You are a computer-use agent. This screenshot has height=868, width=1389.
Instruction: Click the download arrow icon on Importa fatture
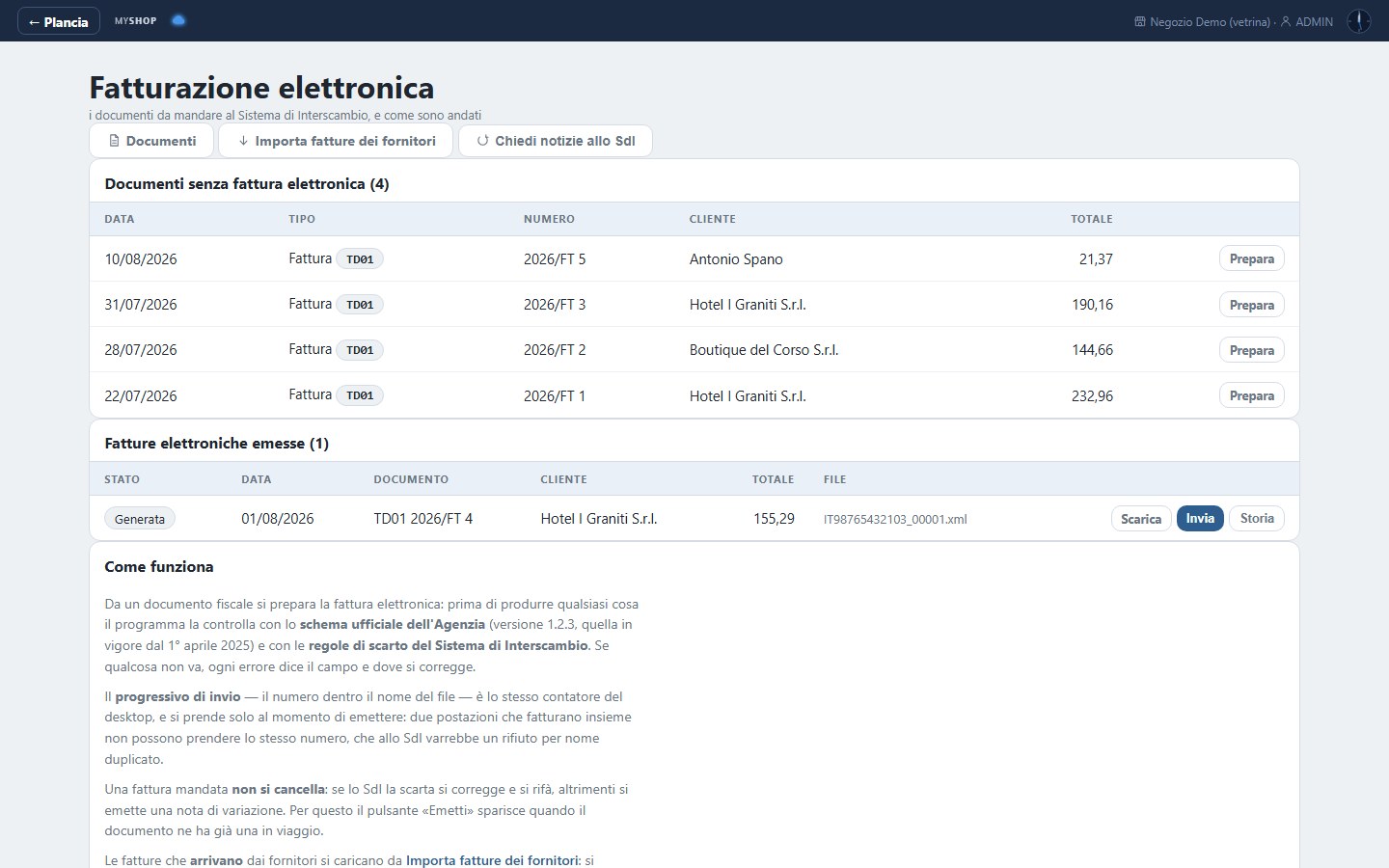[243, 141]
